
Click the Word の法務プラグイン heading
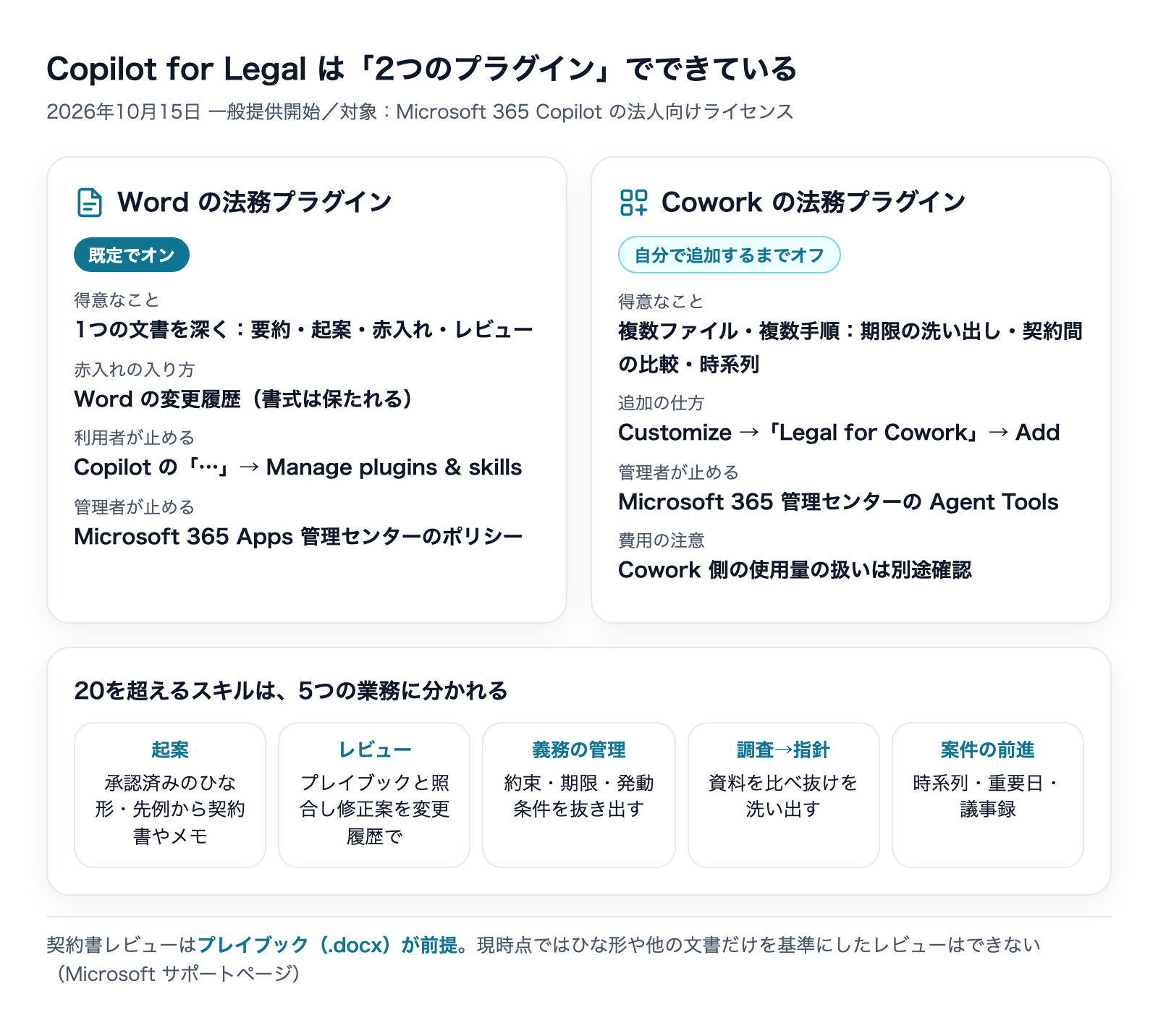click(x=255, y=203)
